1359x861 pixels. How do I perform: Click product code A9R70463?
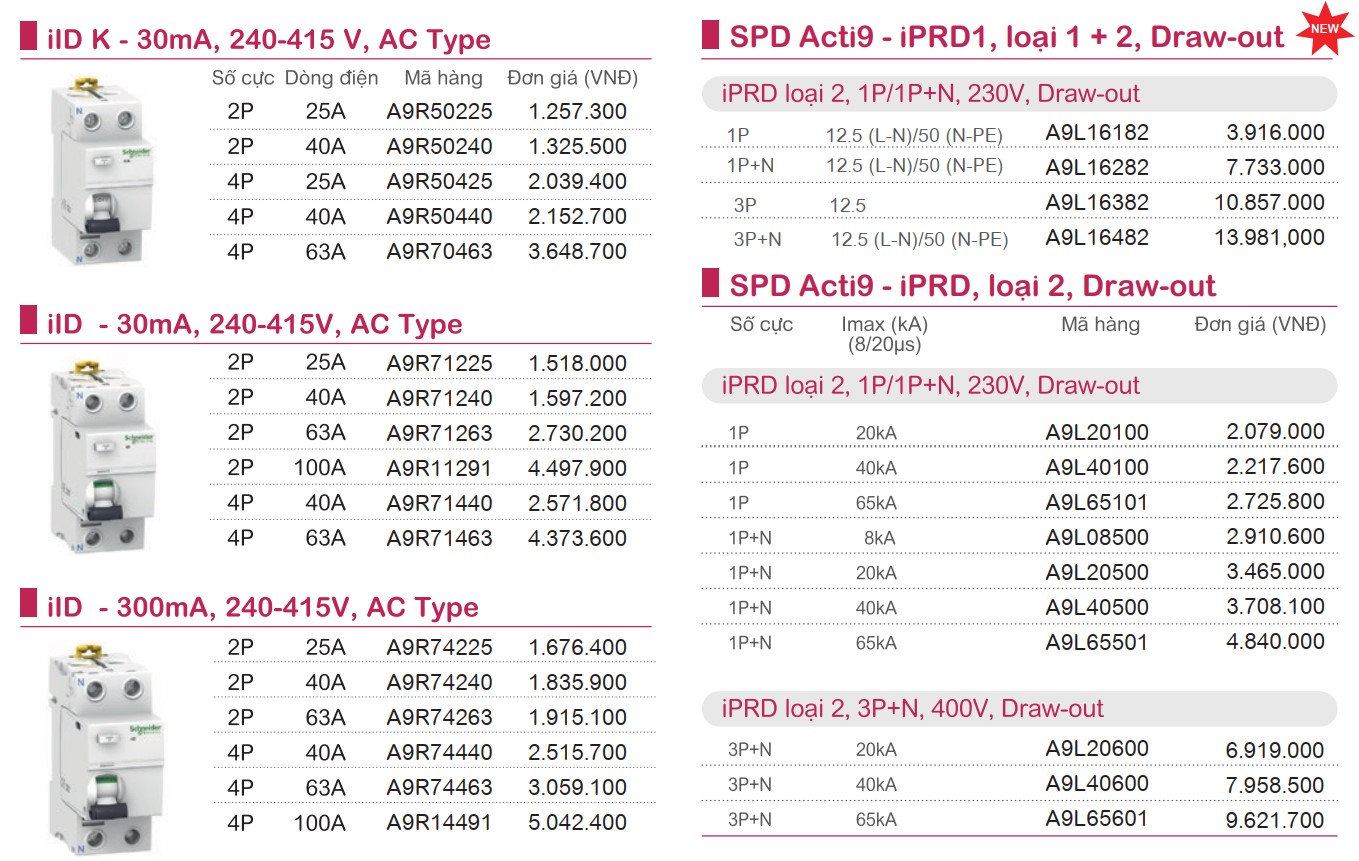pos(440,252)
